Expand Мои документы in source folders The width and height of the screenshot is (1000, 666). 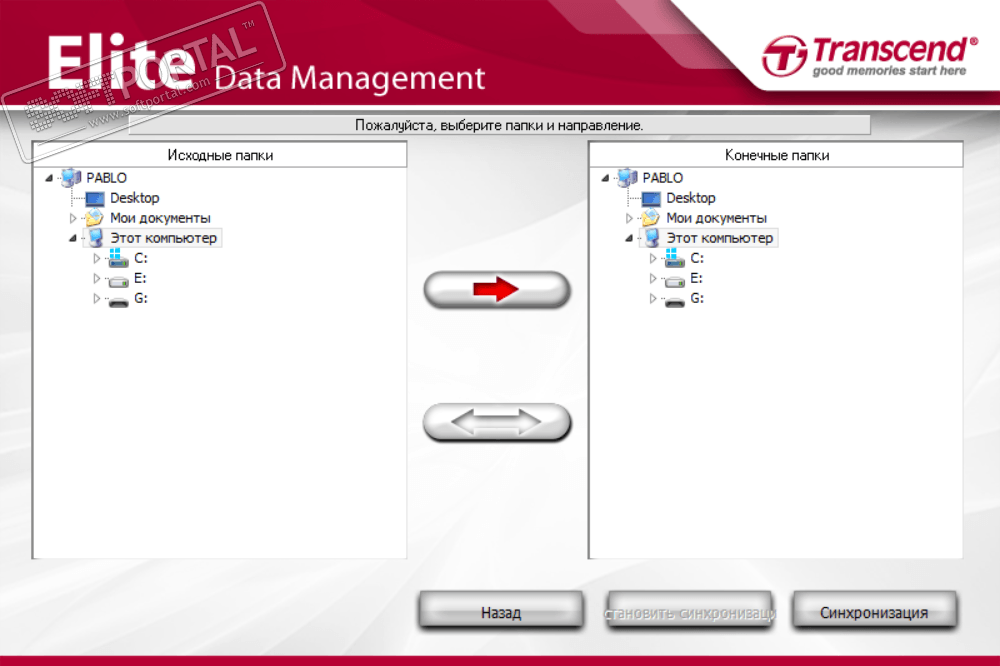pos(73,218)
